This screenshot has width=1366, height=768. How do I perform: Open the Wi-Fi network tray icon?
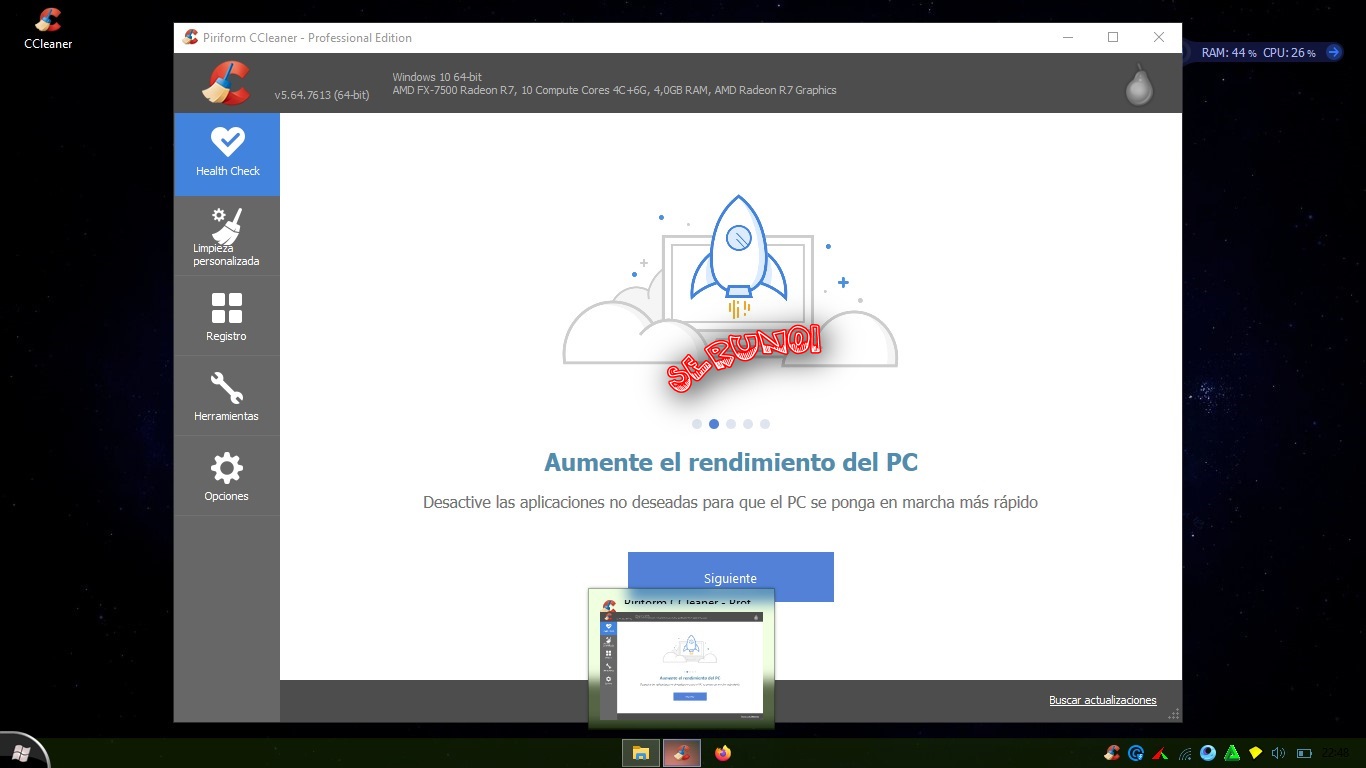pos(1184,753)
